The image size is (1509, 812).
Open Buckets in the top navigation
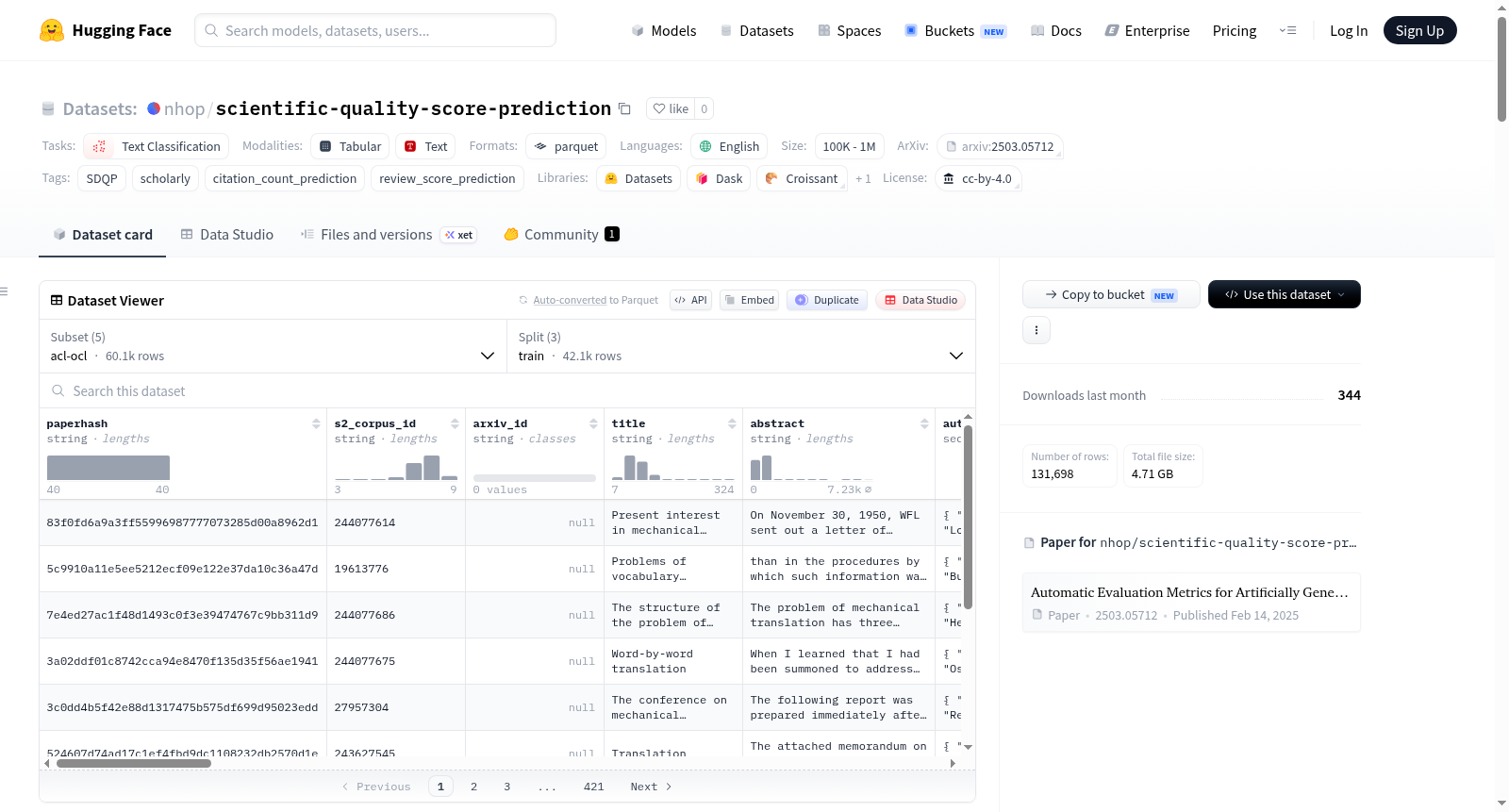pos(955,30)
